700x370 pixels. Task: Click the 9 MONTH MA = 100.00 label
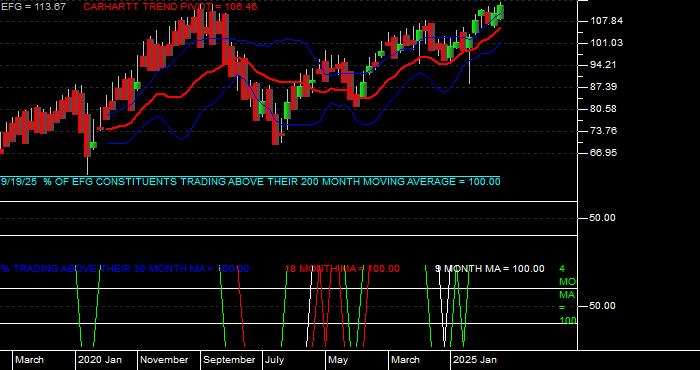[490, 269]
